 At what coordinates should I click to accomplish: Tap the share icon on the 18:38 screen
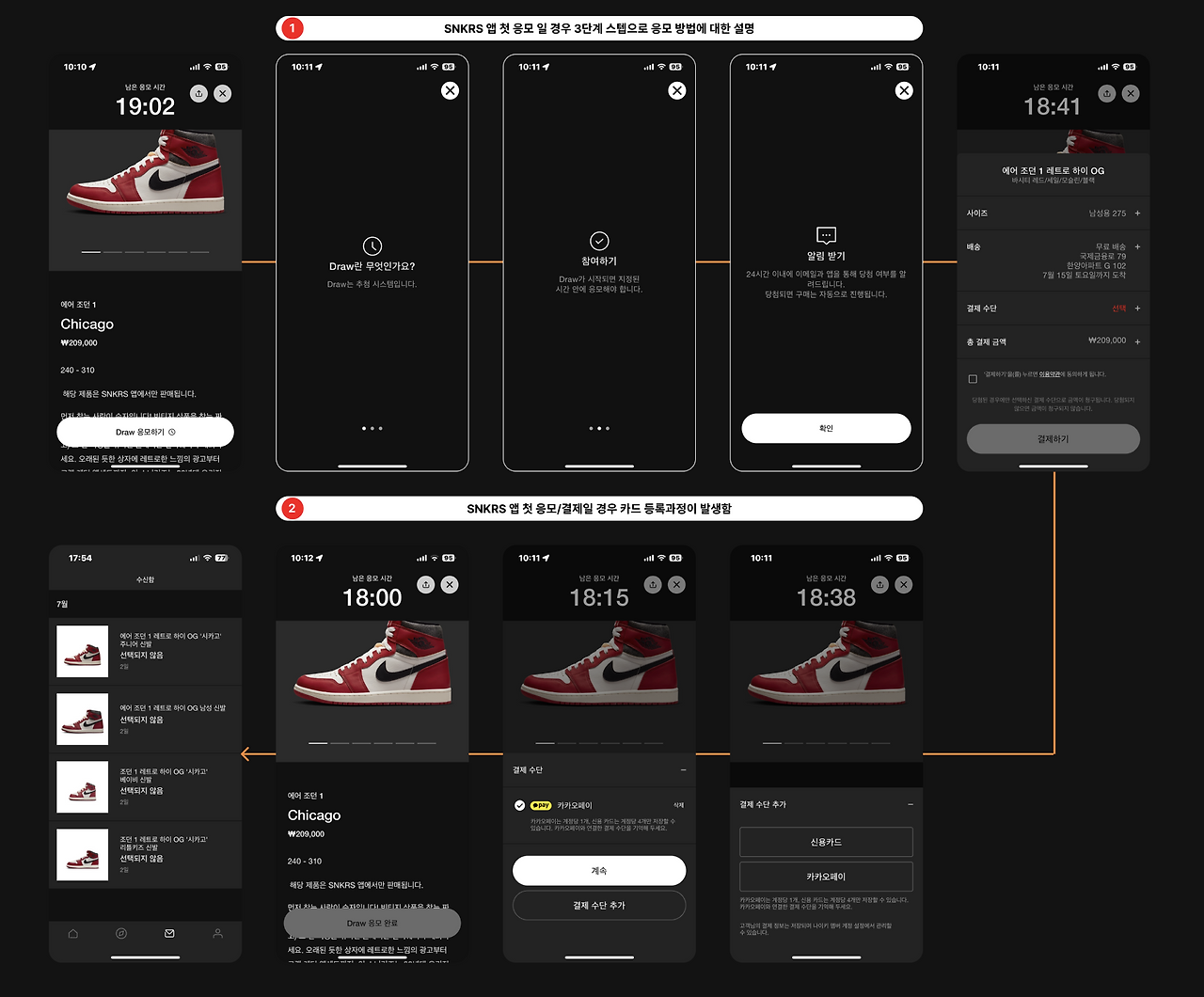click(880, 585)
